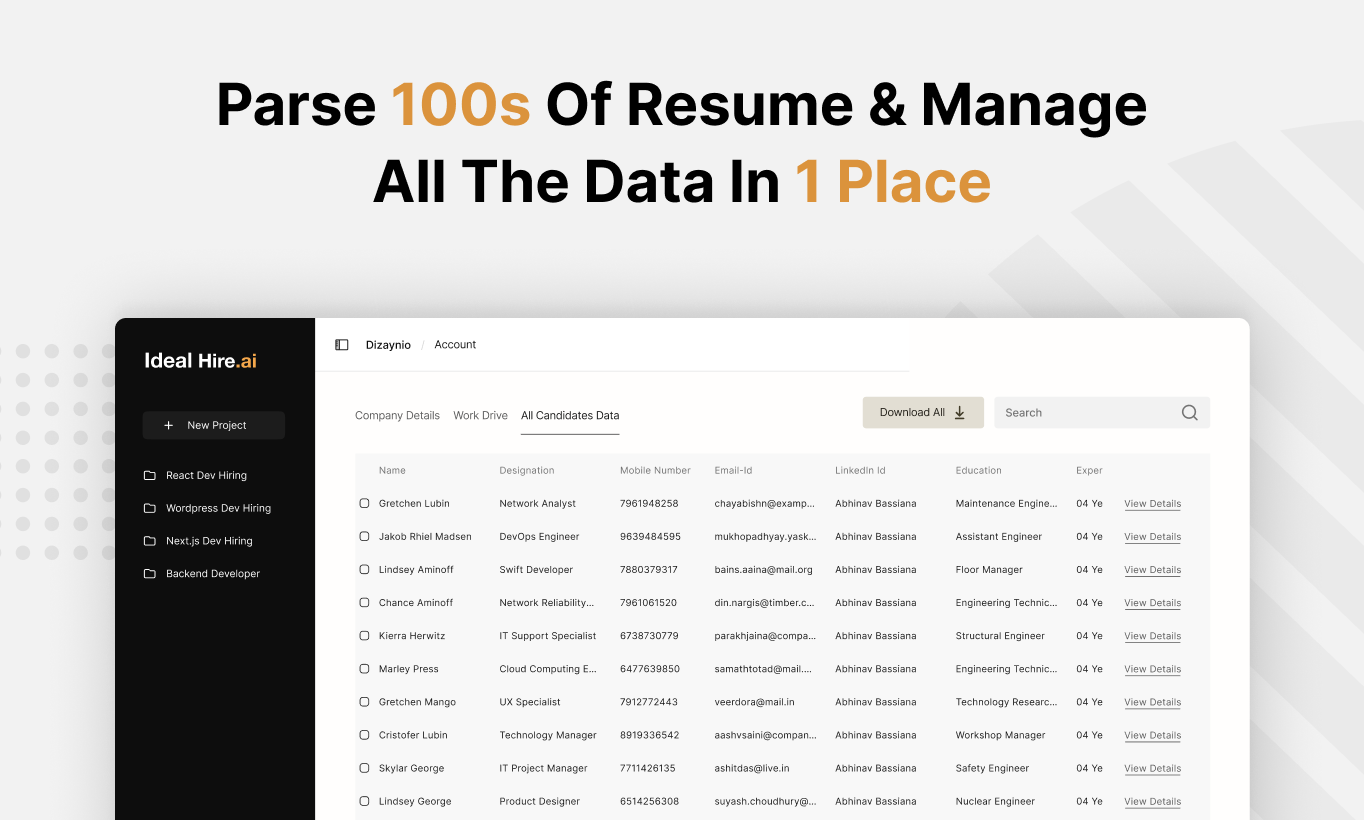Click the Product Designer designation cell
The height and width of the screenshot is (820, 1364).
tap(540, 801)
